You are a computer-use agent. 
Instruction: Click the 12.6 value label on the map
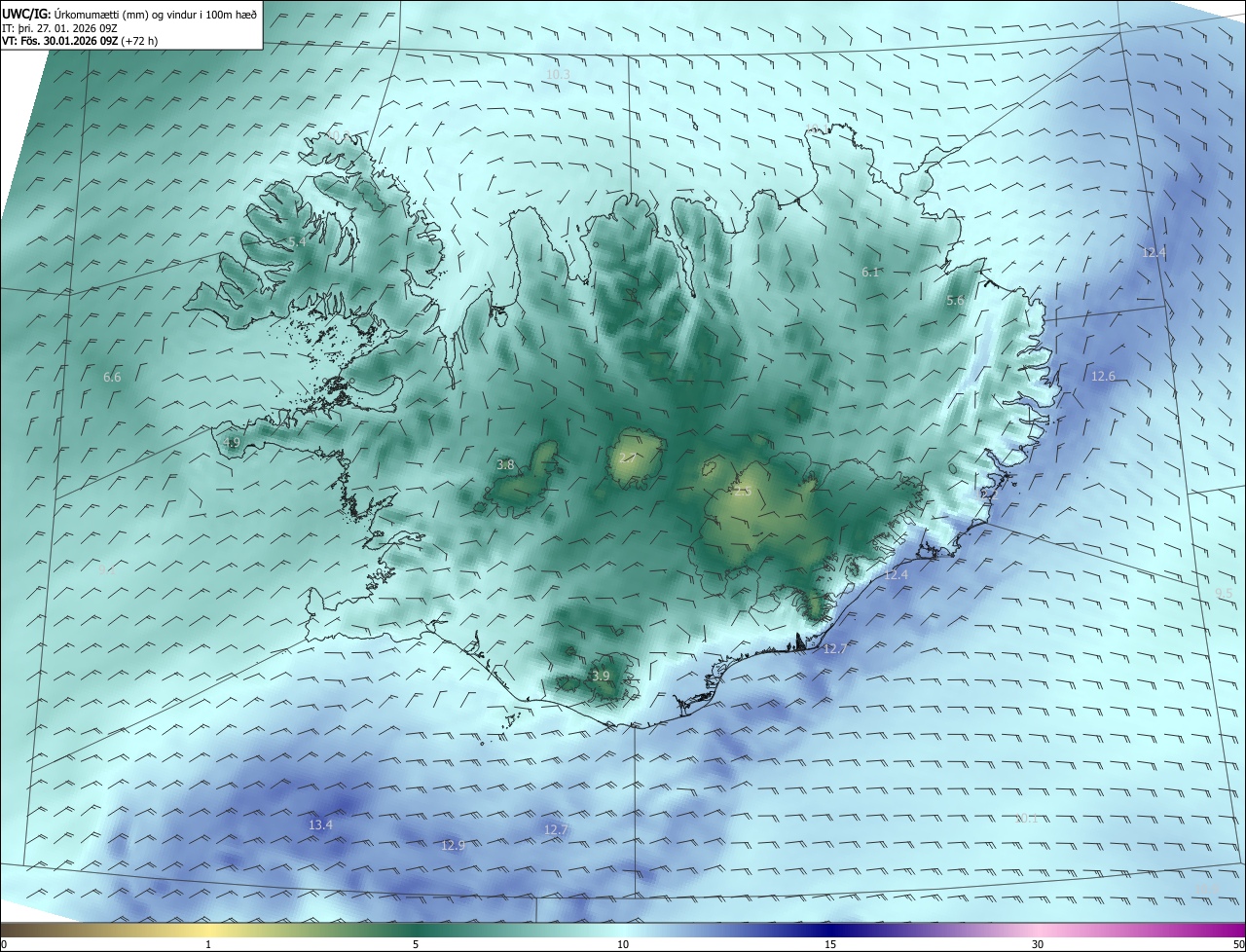click(1103, 376)
